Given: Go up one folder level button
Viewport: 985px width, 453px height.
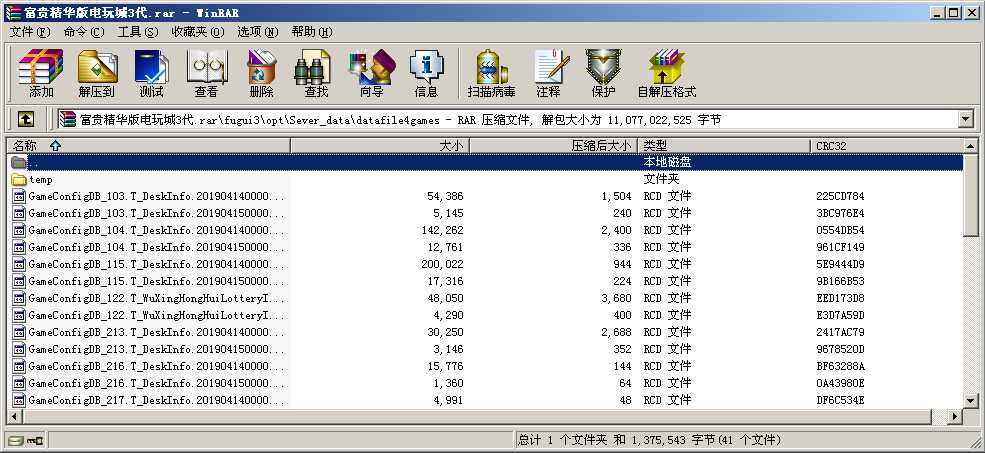Looking at the screenshot, I should [x=25, y=119].
